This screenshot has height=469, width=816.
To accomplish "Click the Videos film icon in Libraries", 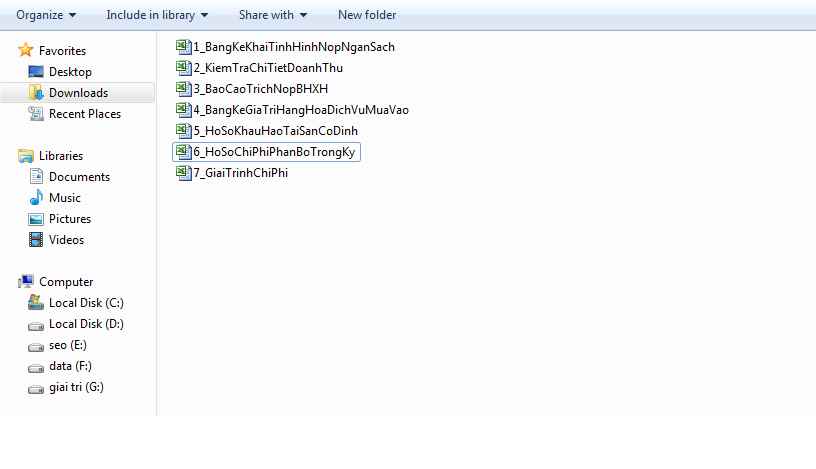I will [x=36, y=240].
